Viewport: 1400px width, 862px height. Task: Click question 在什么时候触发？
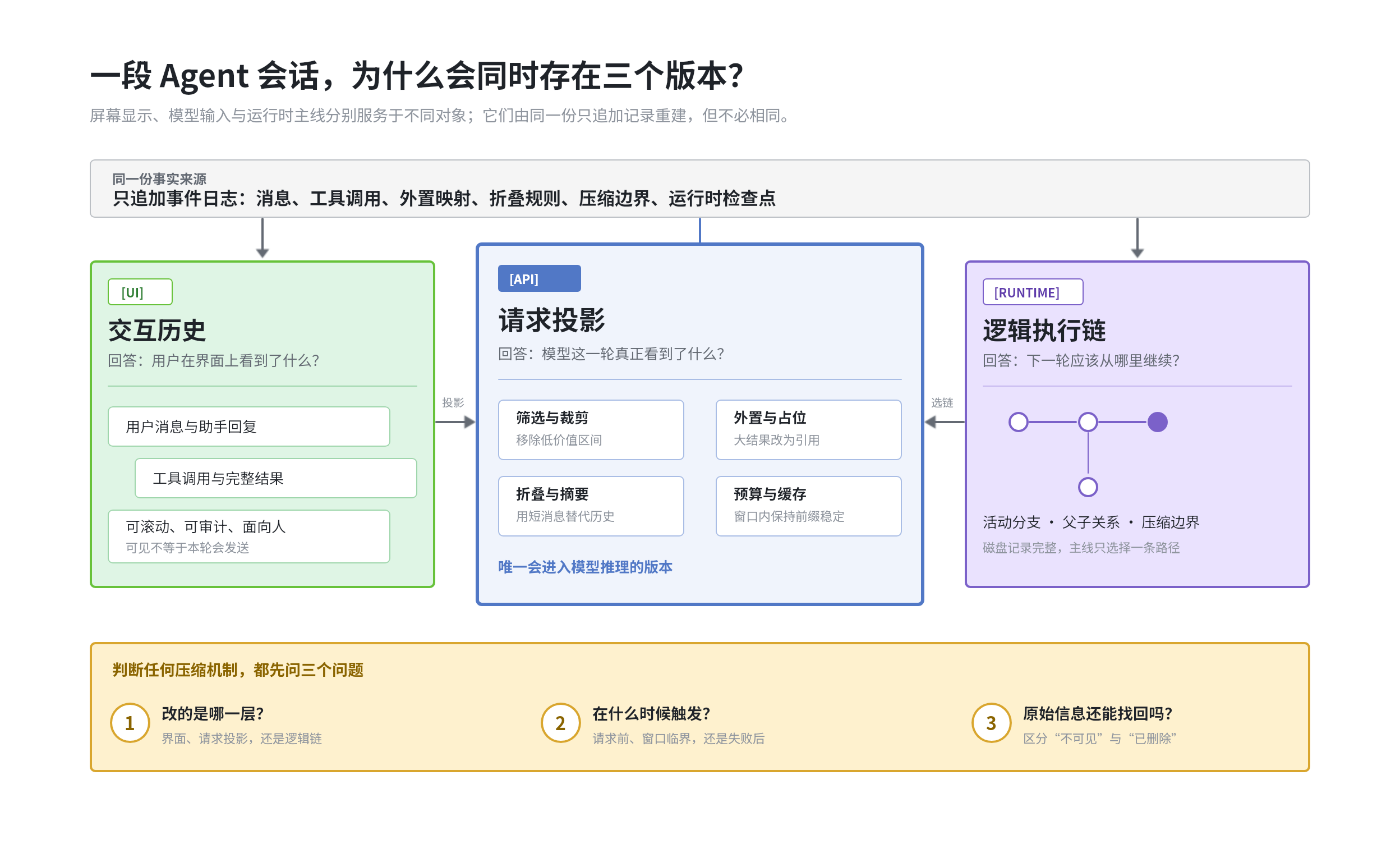click(652, 713)
